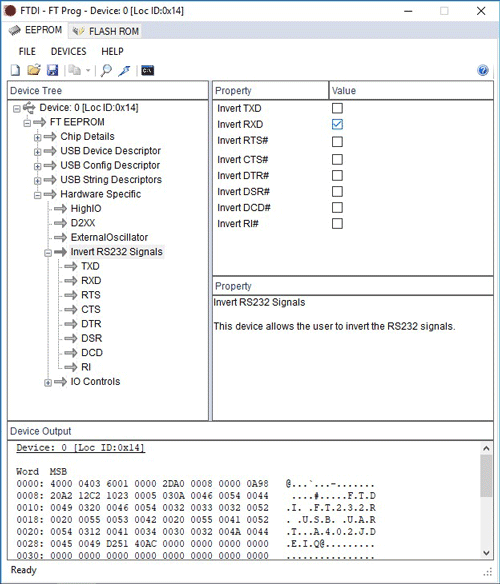Switch to the EEPROM tab
Screen dimensions: 500x584
pyautogui.click(x=35, y=30)
